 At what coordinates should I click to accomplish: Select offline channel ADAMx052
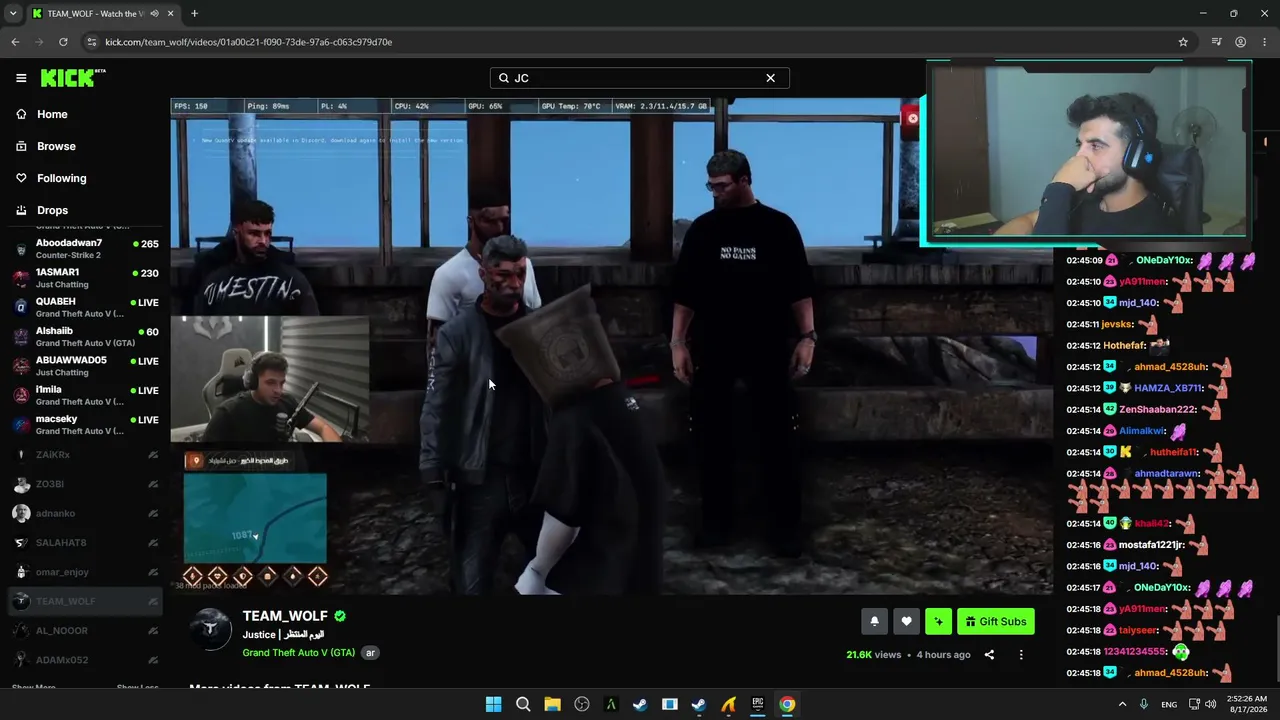point(85,660)
